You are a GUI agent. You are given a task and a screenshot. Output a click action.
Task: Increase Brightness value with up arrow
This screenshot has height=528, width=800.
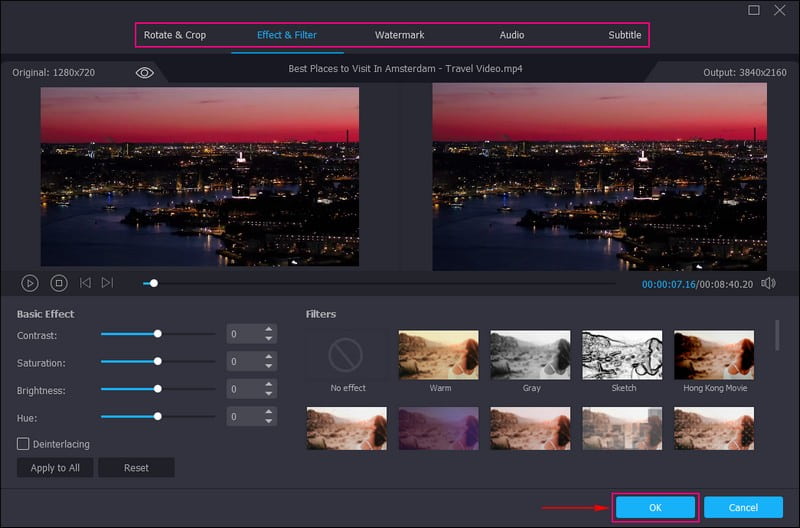tap(268, 384)
